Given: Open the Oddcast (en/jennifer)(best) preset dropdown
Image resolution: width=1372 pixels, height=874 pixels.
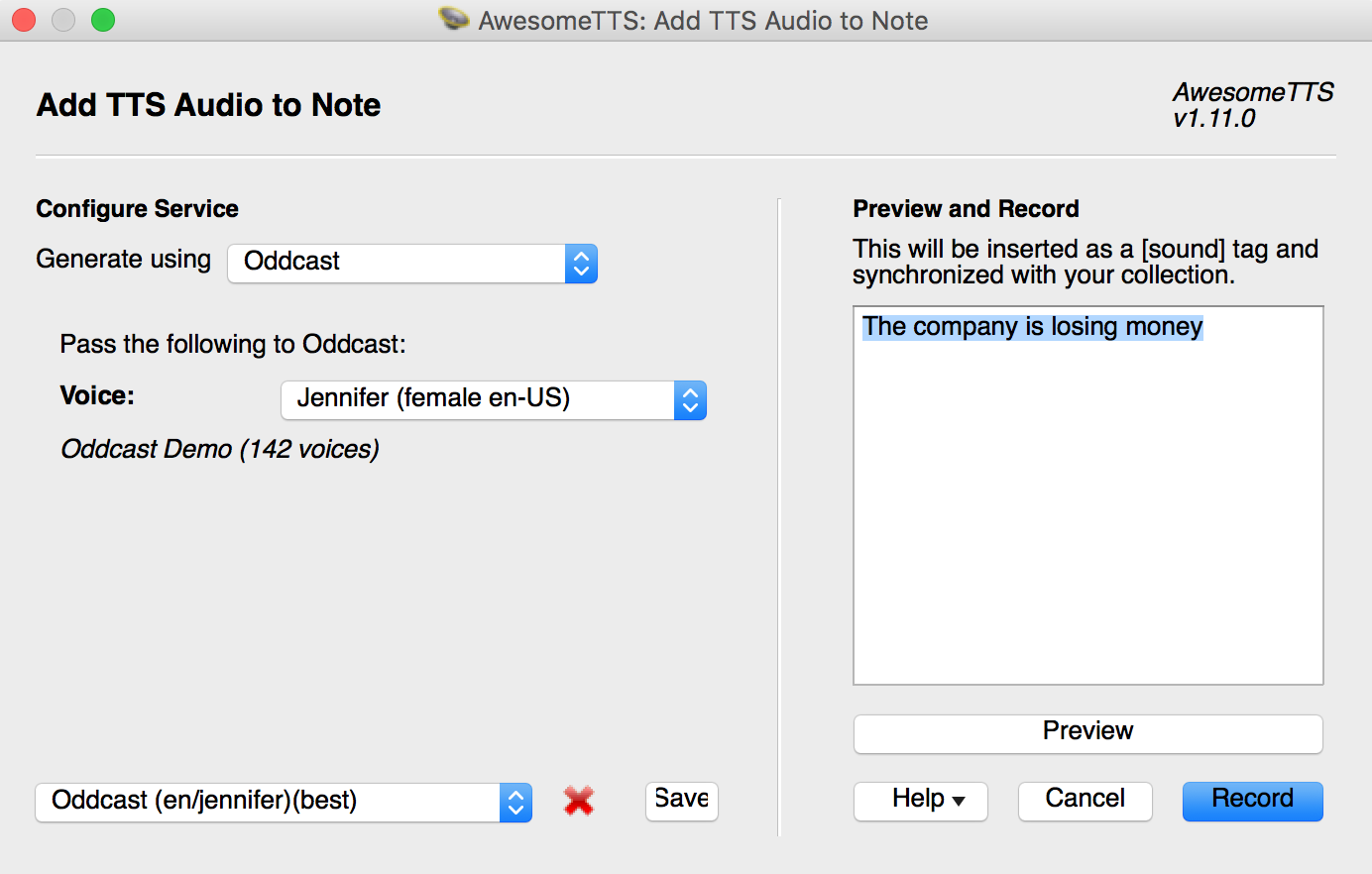Looking at the screenshot, I should pos(284,802).
